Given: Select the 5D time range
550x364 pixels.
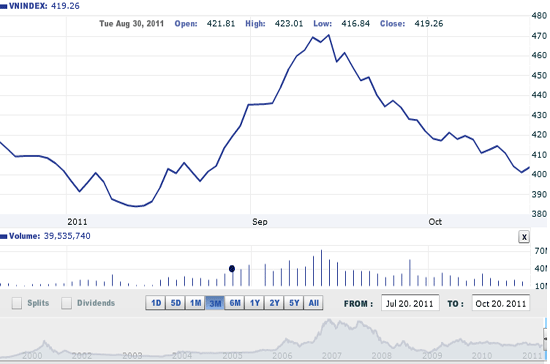Looking at the screenshot, I should pyautogui.click(x=175, y=303).
